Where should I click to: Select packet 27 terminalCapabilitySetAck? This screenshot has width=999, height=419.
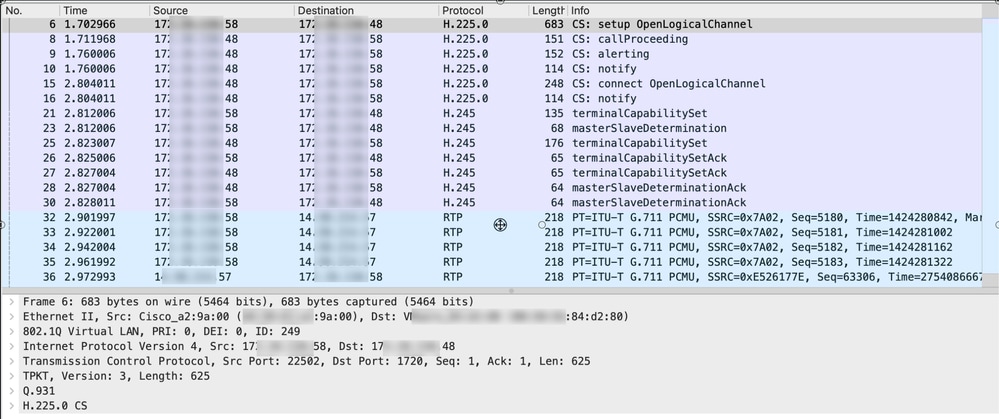491,173
